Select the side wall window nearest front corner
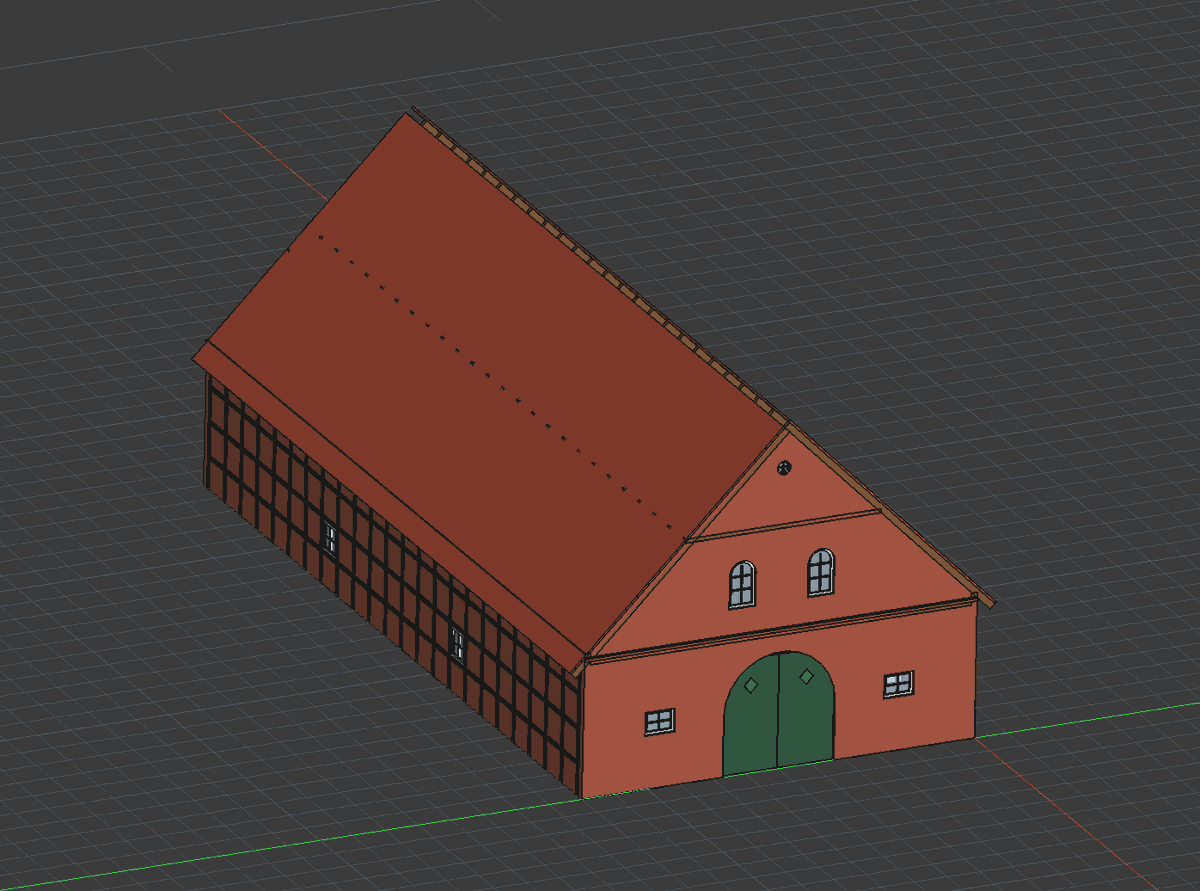 pos(458,643)
